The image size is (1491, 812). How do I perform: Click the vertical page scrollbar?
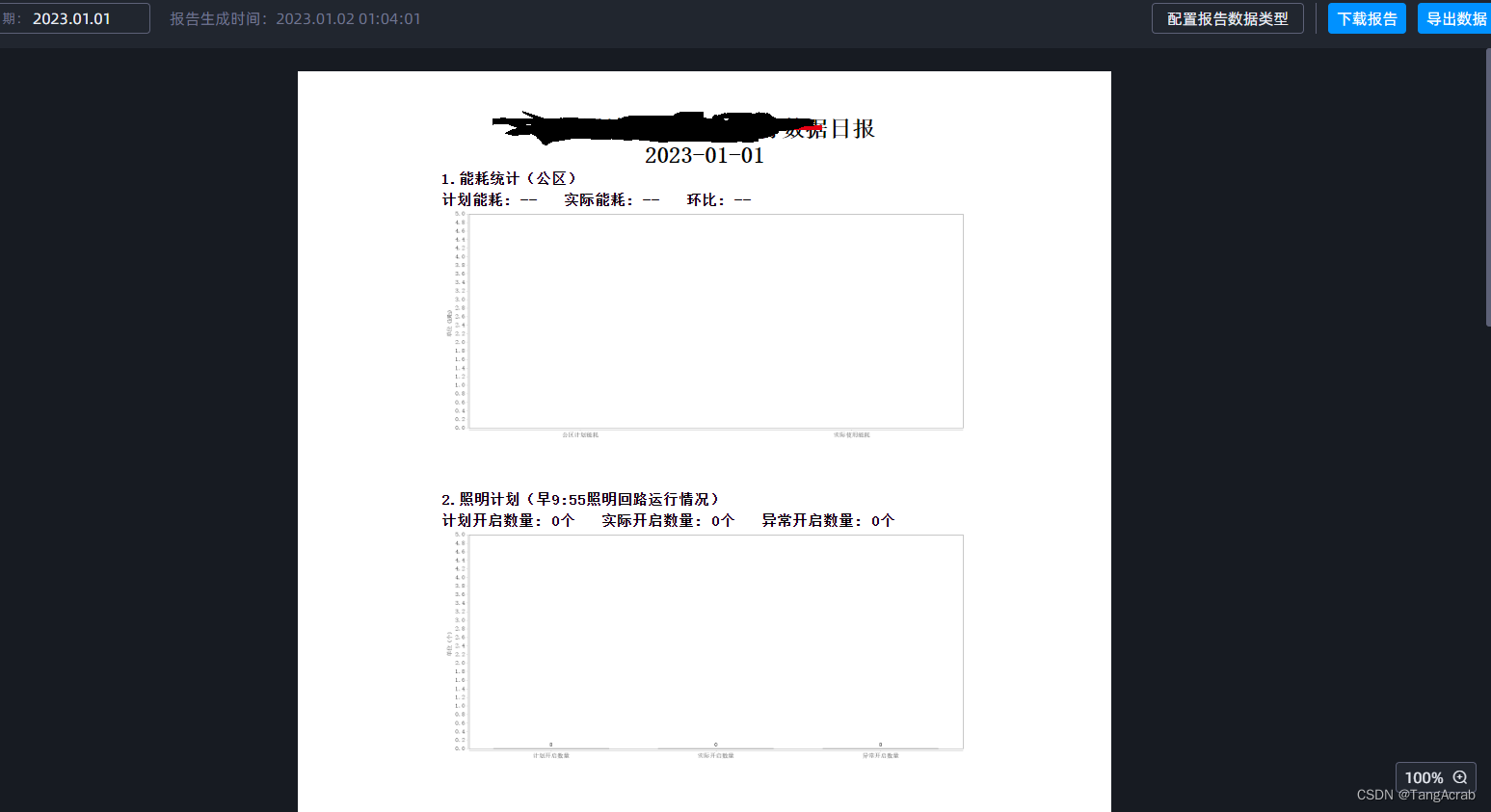(1487, 188)
